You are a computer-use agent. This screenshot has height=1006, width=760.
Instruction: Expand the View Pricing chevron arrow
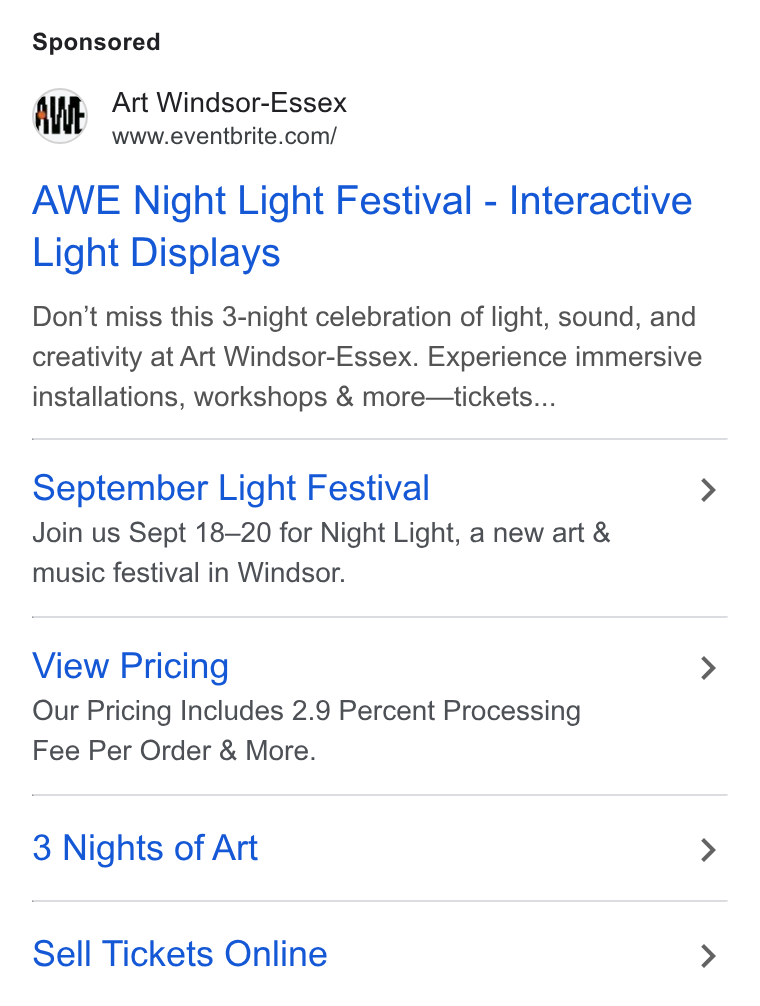pos(708,668)
